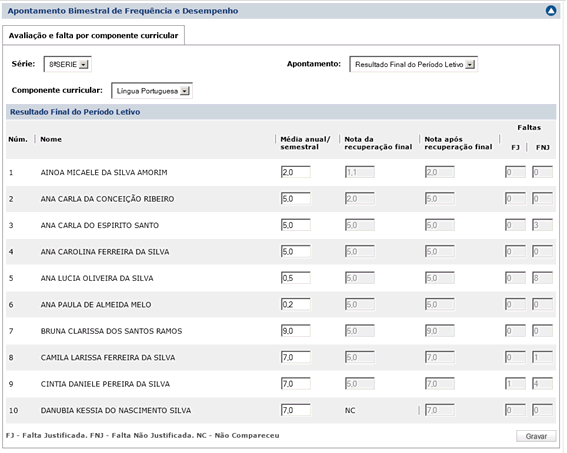This screenshot has width=567, height=453.
Task: Click Média anual field for Ana Lucia Oliveira
Action: click(x=295, y=278)
